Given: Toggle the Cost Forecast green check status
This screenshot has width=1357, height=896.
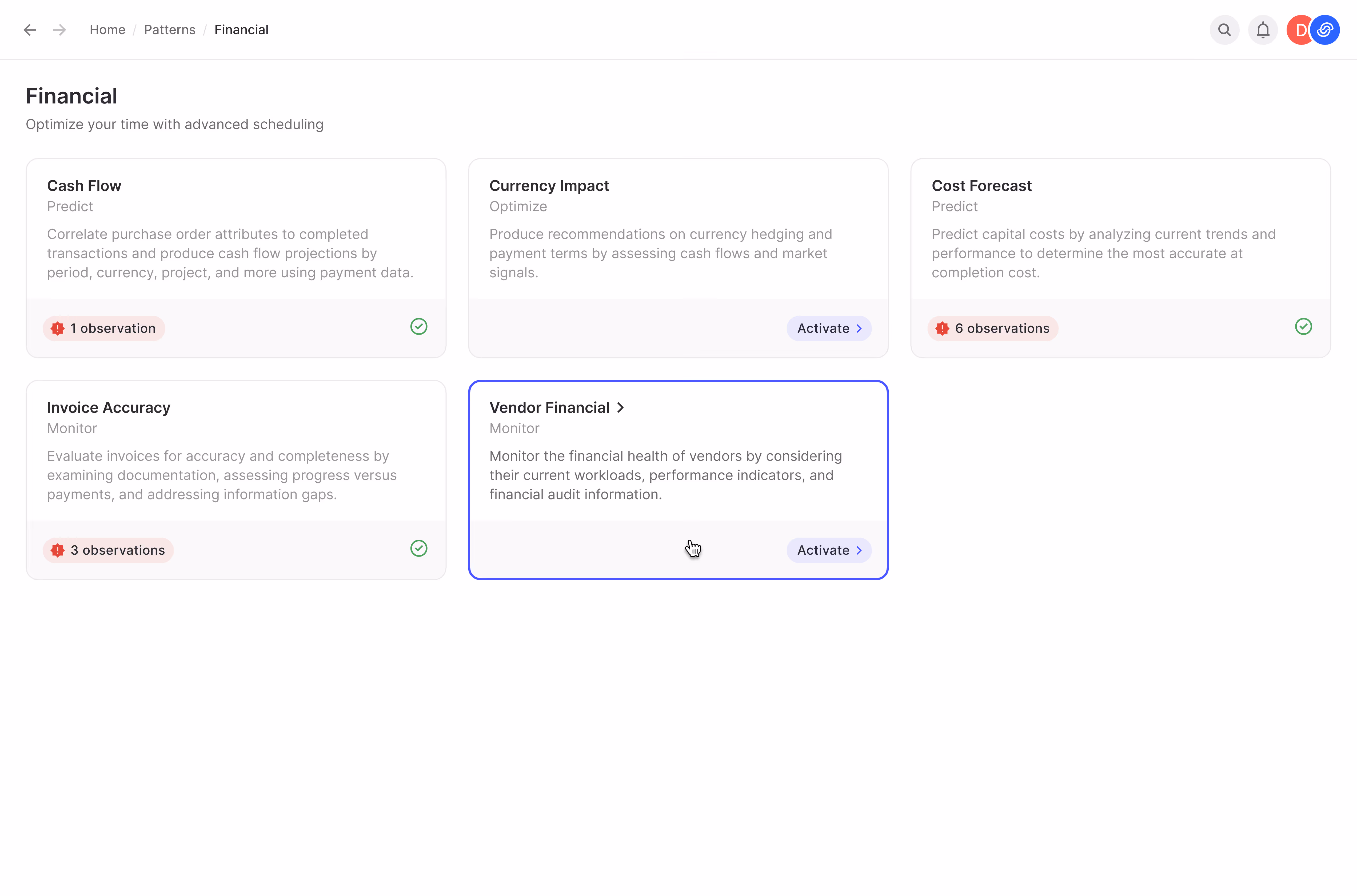Looking at the screenshot, I should 1303,327.
